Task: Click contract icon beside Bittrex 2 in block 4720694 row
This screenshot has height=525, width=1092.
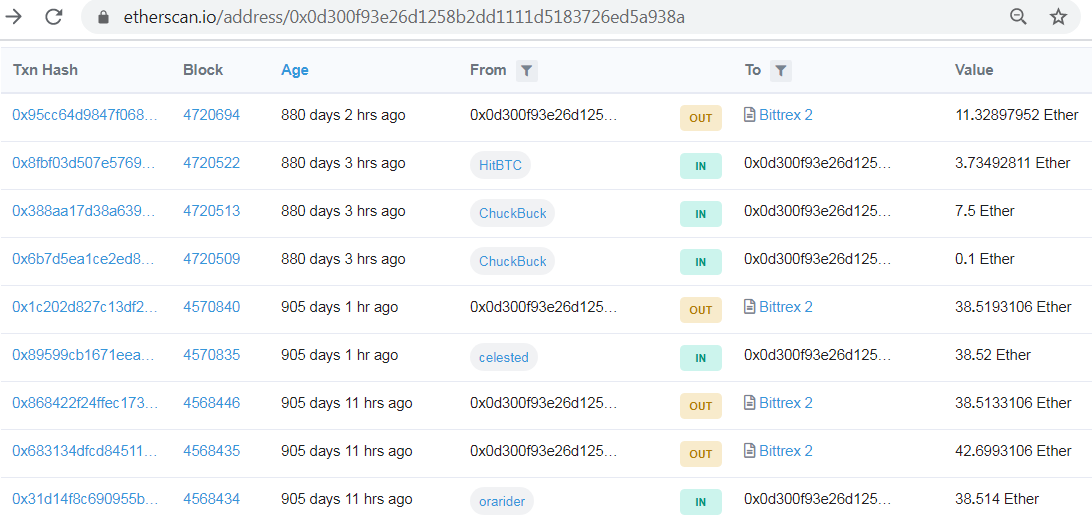Action: click(750, 115)
